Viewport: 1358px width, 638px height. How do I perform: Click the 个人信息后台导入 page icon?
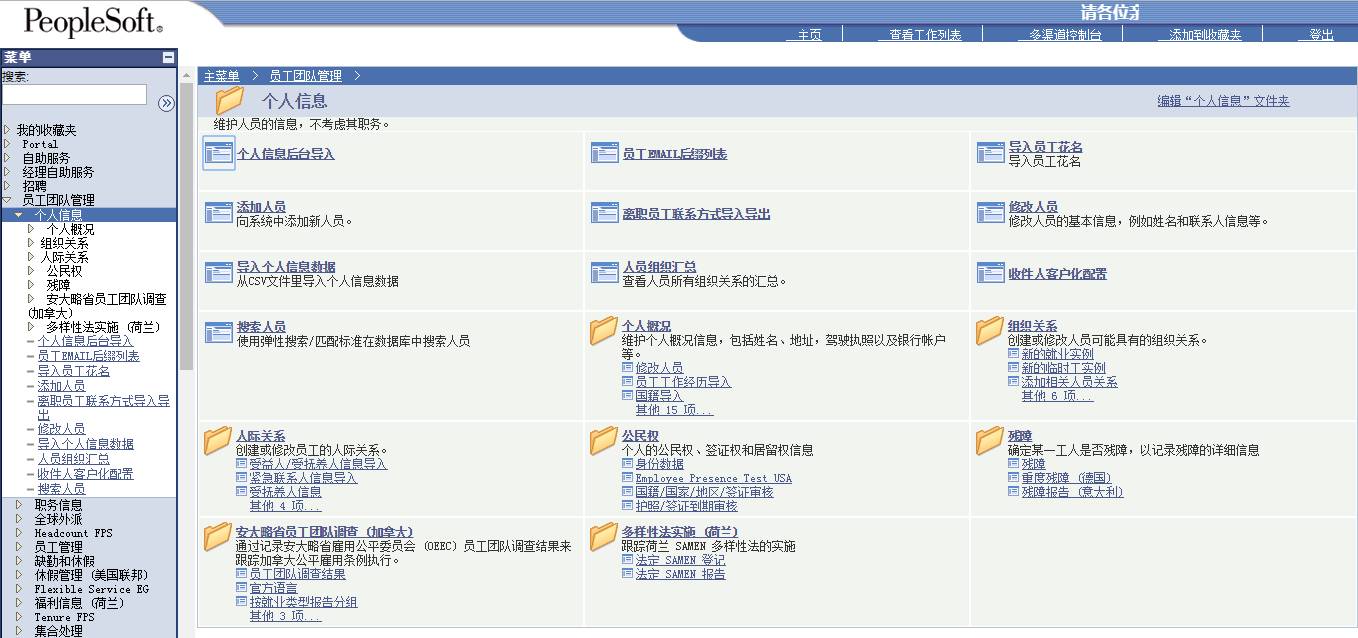coord(218,153)
